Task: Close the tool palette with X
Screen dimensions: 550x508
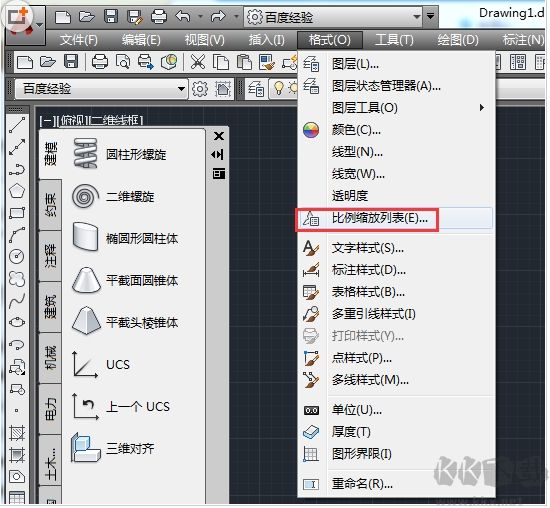Action: pyautogui.click(x=219, y=136)
